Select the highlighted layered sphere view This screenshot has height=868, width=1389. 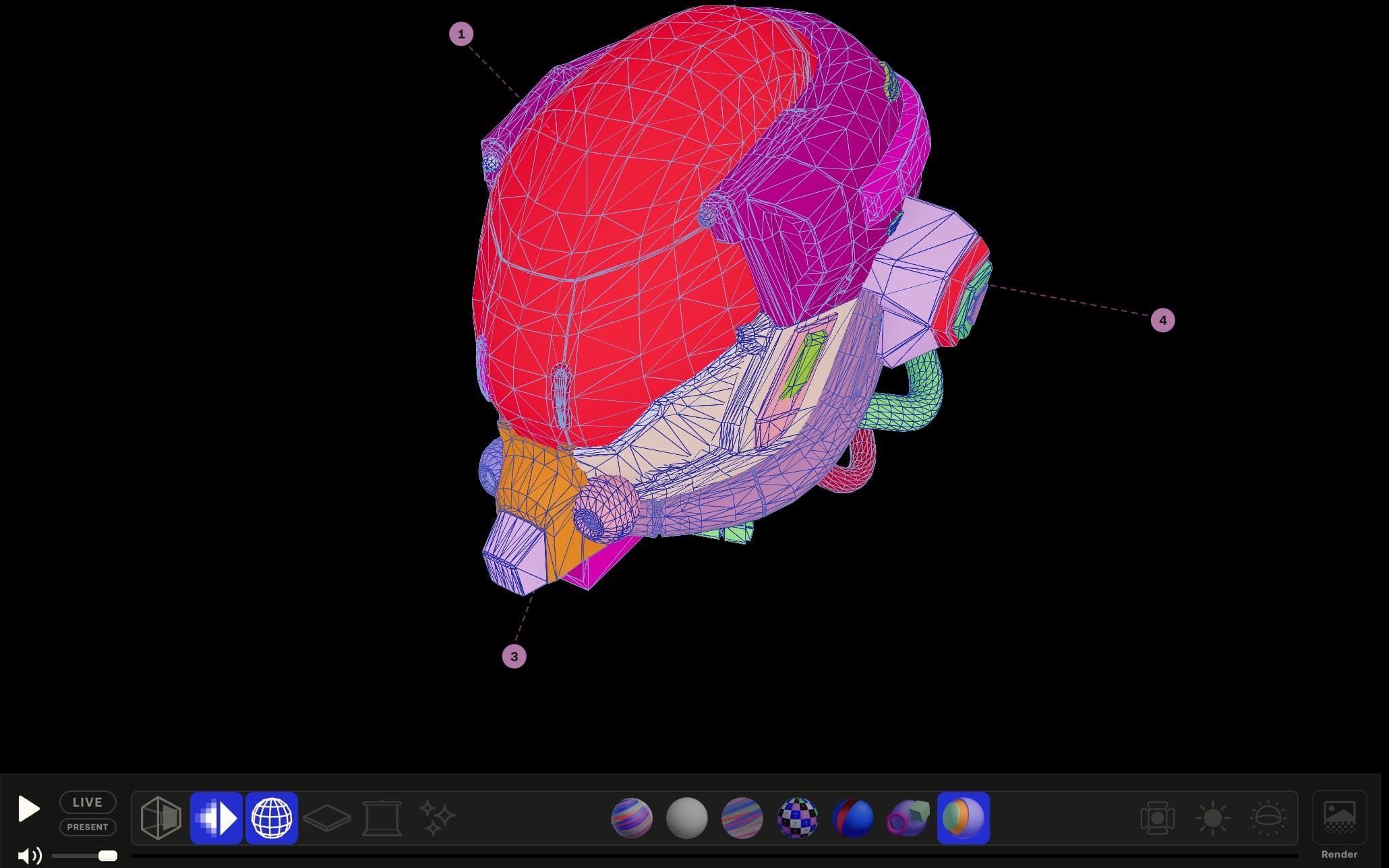coord(964,818)
